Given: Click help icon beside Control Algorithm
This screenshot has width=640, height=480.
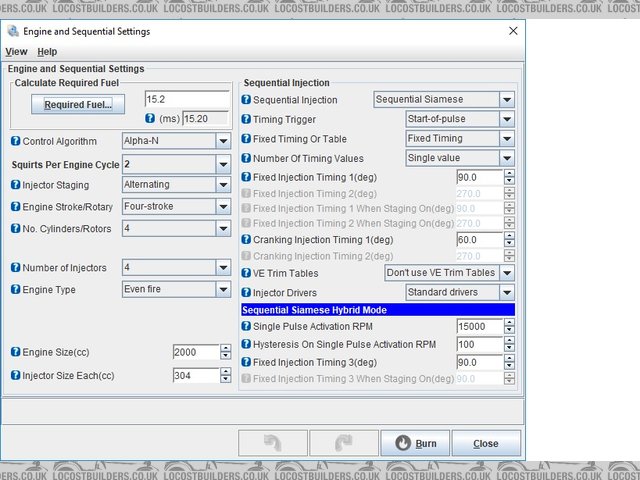Looking at the screenshot, I should [x=16, y=141].
